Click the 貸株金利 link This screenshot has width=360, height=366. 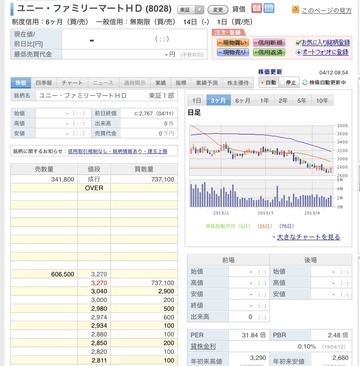coord(203,346)
